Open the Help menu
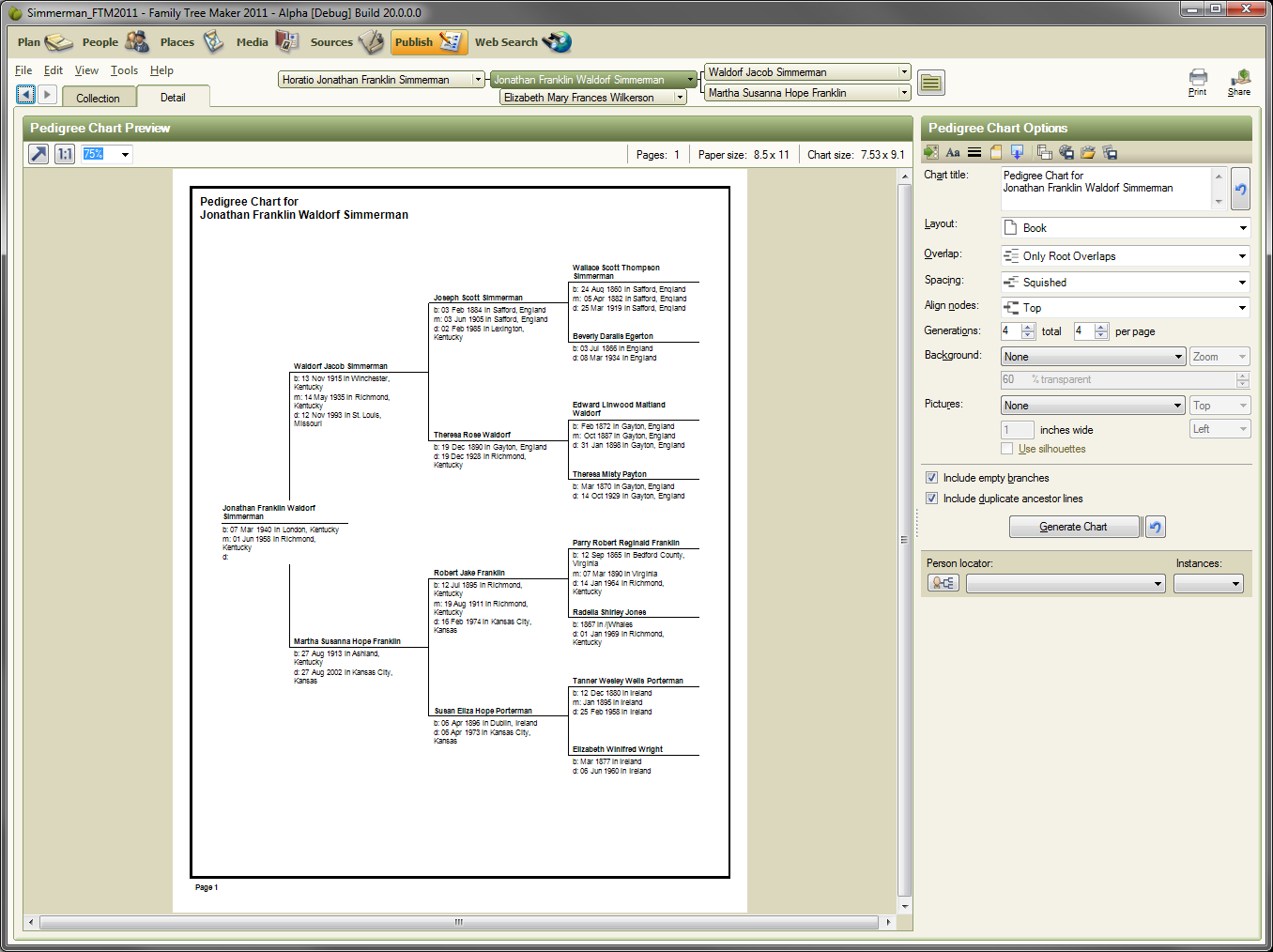 (x=161, y=70)
